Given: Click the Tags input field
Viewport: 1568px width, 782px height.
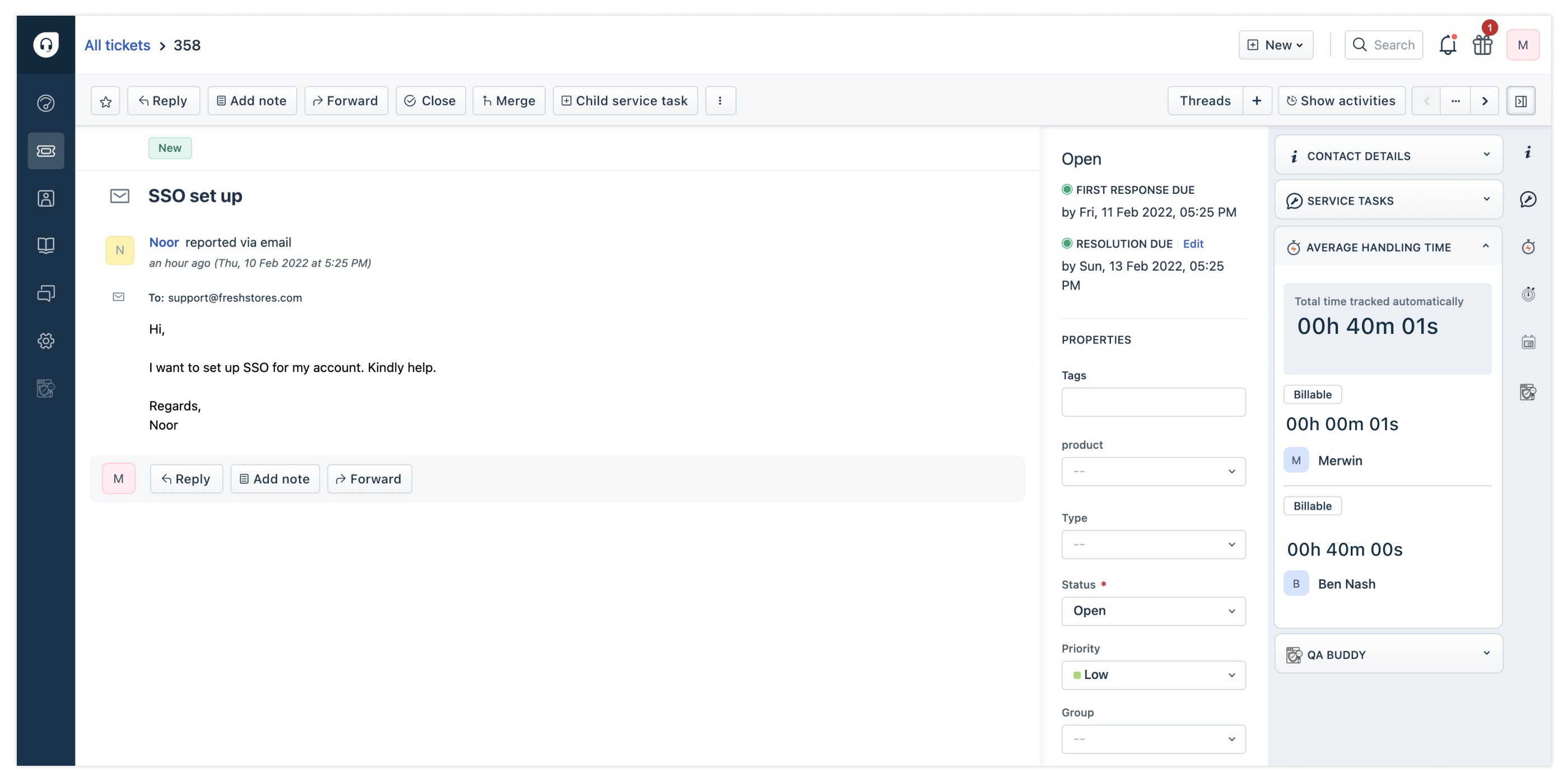Looking at the screenshot, I should (1153, 402).
